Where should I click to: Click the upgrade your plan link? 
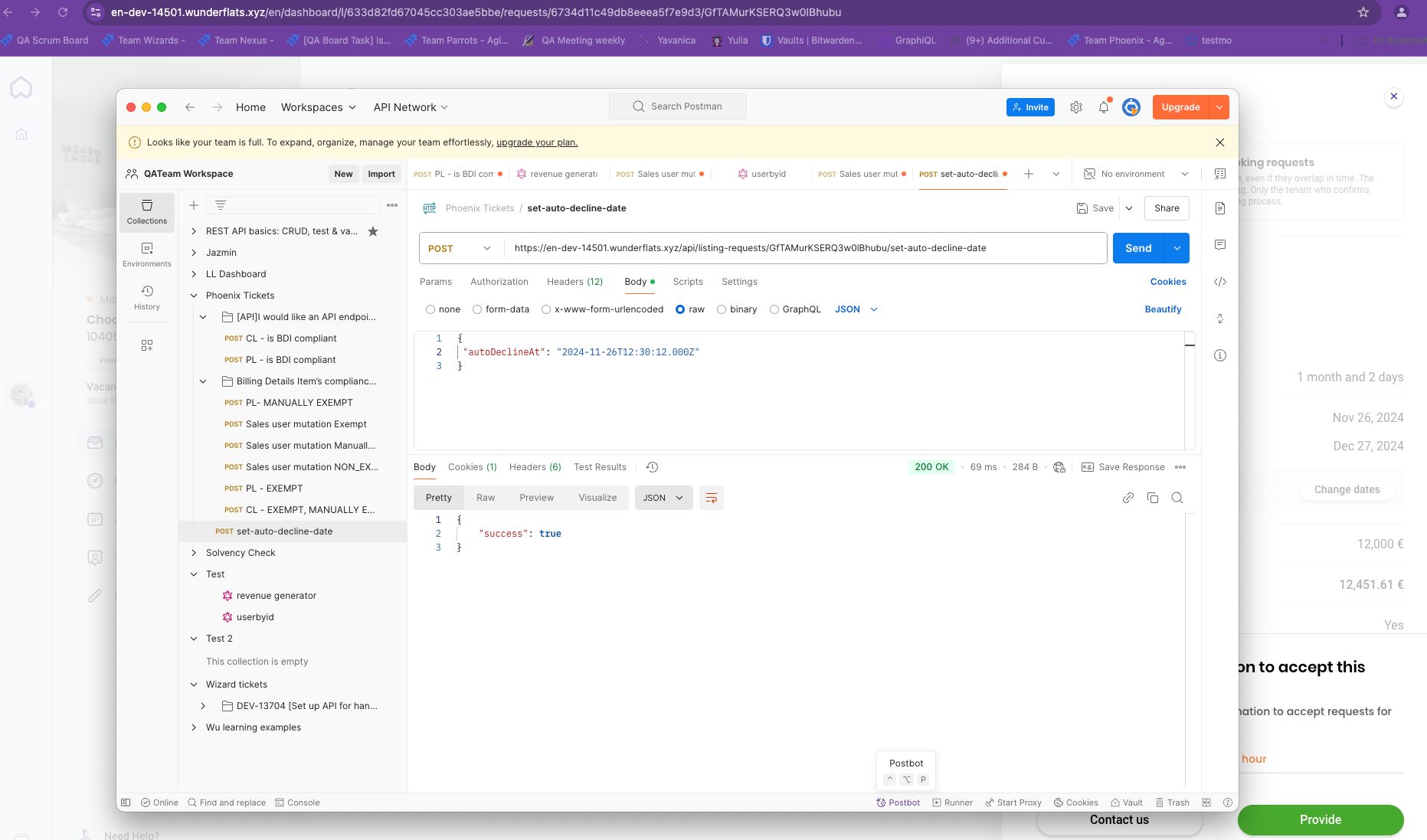[x=537, y=142]
